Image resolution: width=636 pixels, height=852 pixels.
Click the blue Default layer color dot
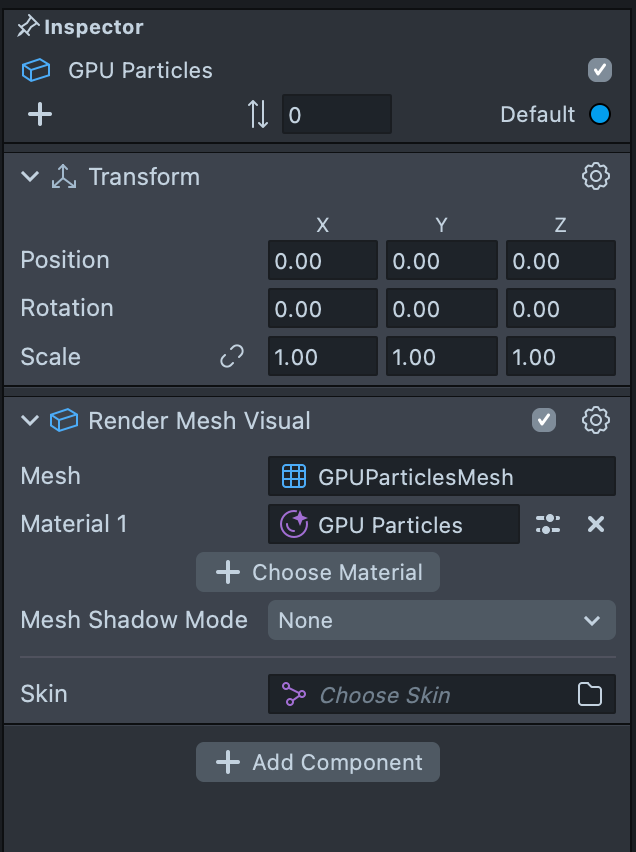(x=600, y=114)
